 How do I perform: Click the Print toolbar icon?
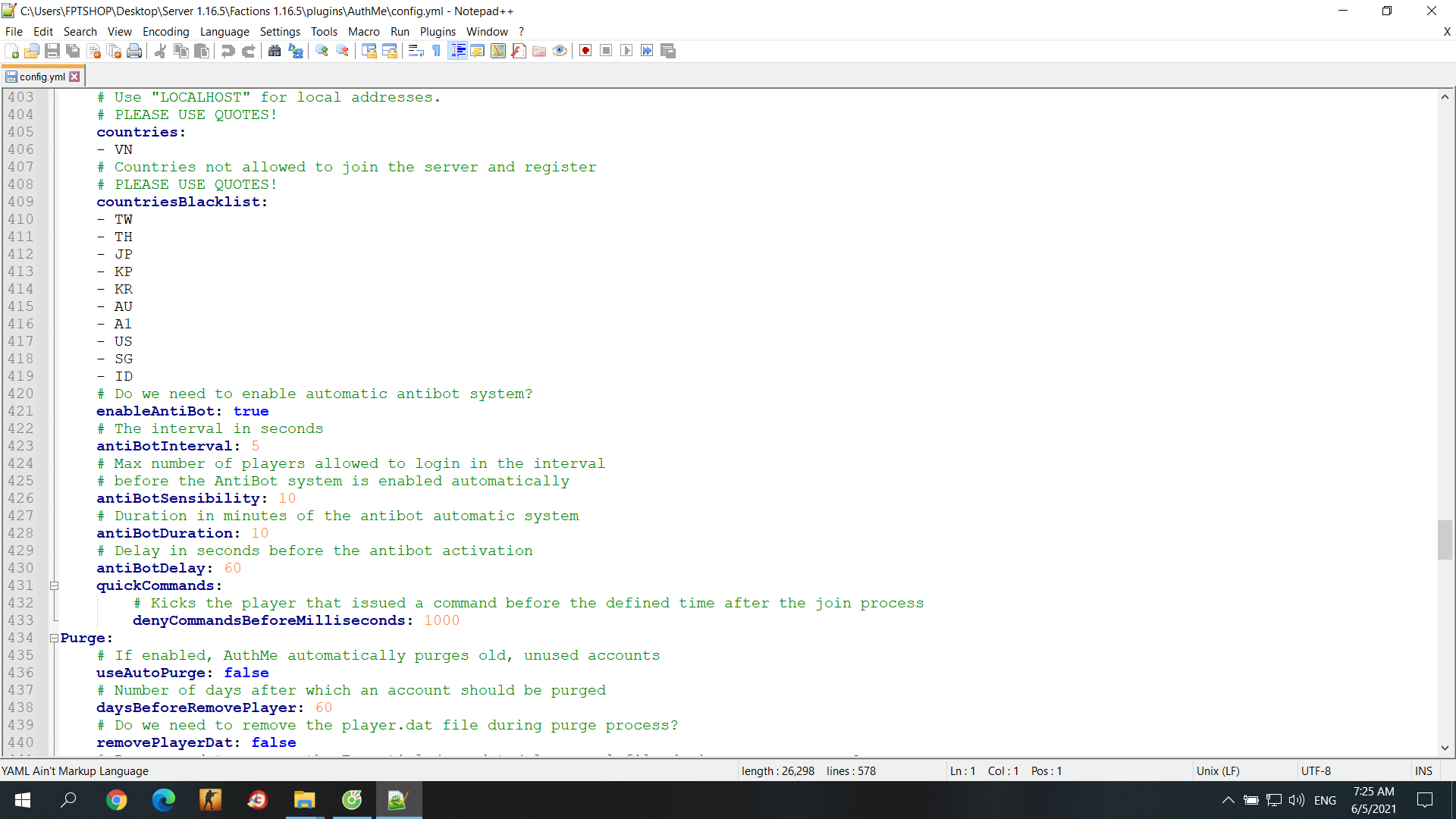(134, 51)
